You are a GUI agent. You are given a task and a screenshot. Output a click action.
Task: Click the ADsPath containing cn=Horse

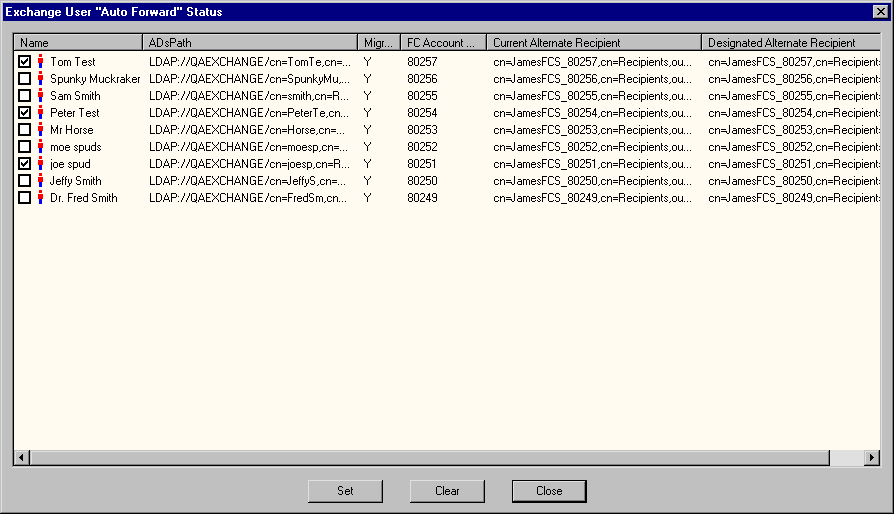coord(247,130)
